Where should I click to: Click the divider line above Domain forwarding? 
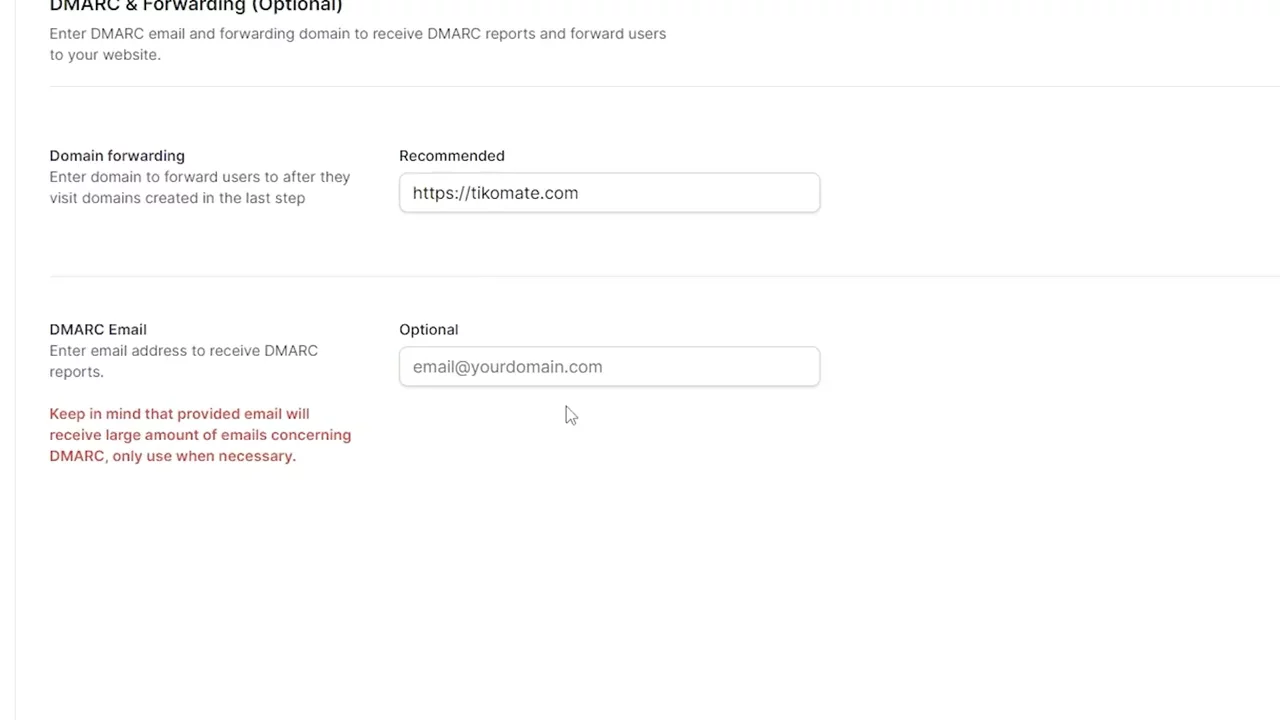[x=640, y=87]
